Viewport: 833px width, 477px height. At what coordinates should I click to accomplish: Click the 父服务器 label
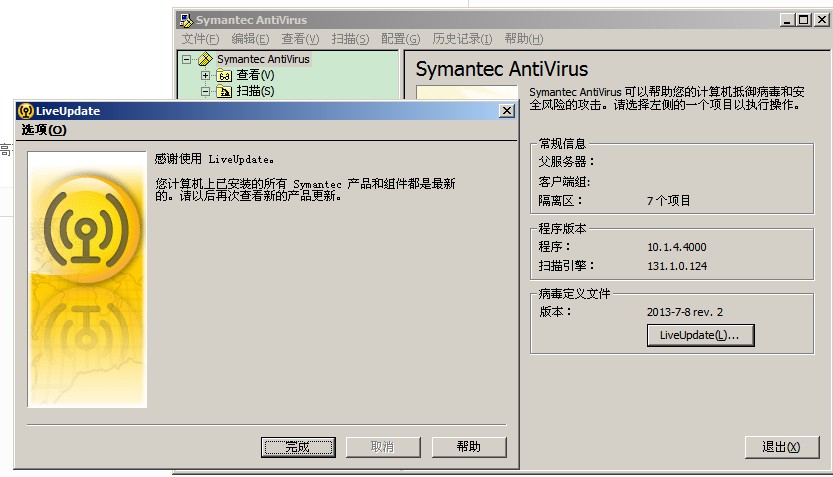(x=566, y=161)
